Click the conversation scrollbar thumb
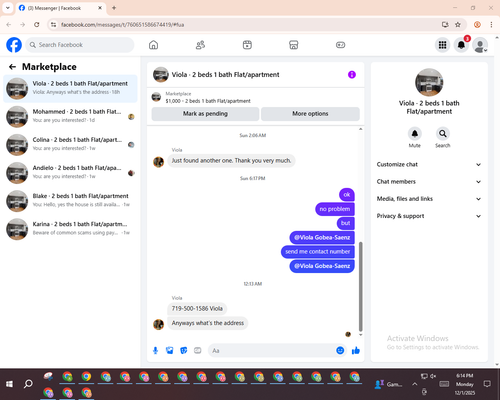This screenshot has width=500, height=400. click(x=360, y=287)
